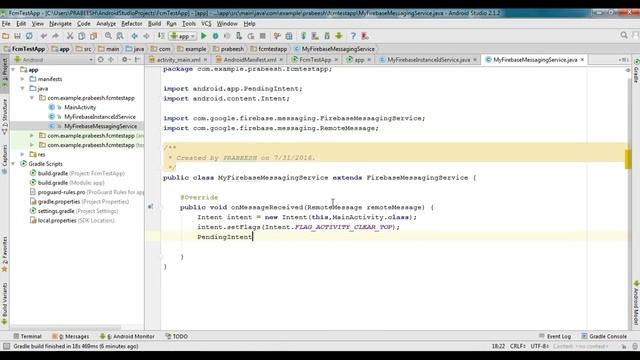Open the Messages tool window
640x360 pixels.
(70, 336)
